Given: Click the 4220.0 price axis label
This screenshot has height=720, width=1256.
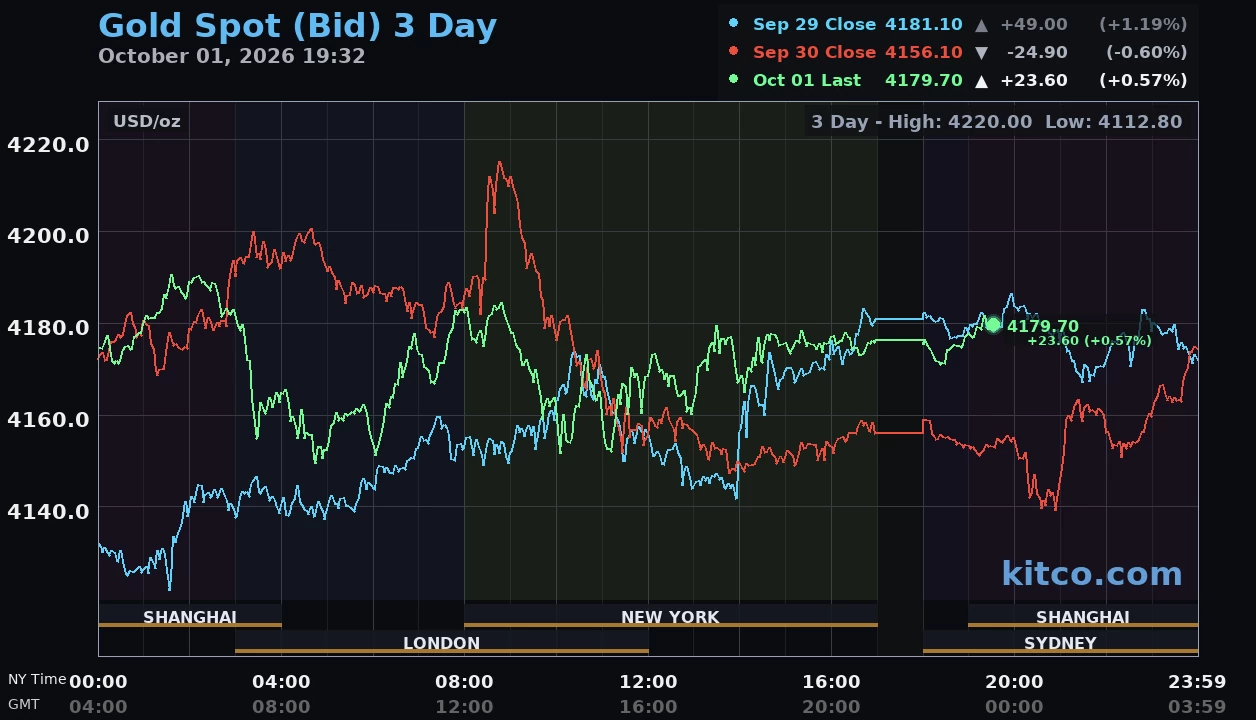Looking at the screenshot, I should (48, 144).
